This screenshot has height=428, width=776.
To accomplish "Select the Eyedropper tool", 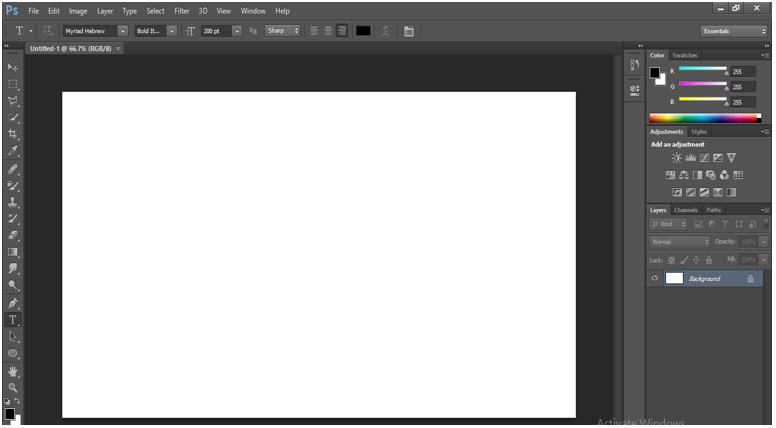I will (x=13, y=151).
